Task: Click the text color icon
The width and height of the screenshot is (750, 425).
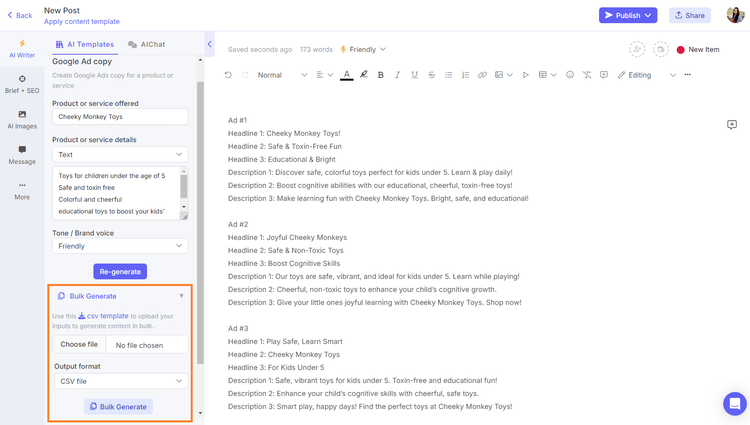Action: pos(347,75)
